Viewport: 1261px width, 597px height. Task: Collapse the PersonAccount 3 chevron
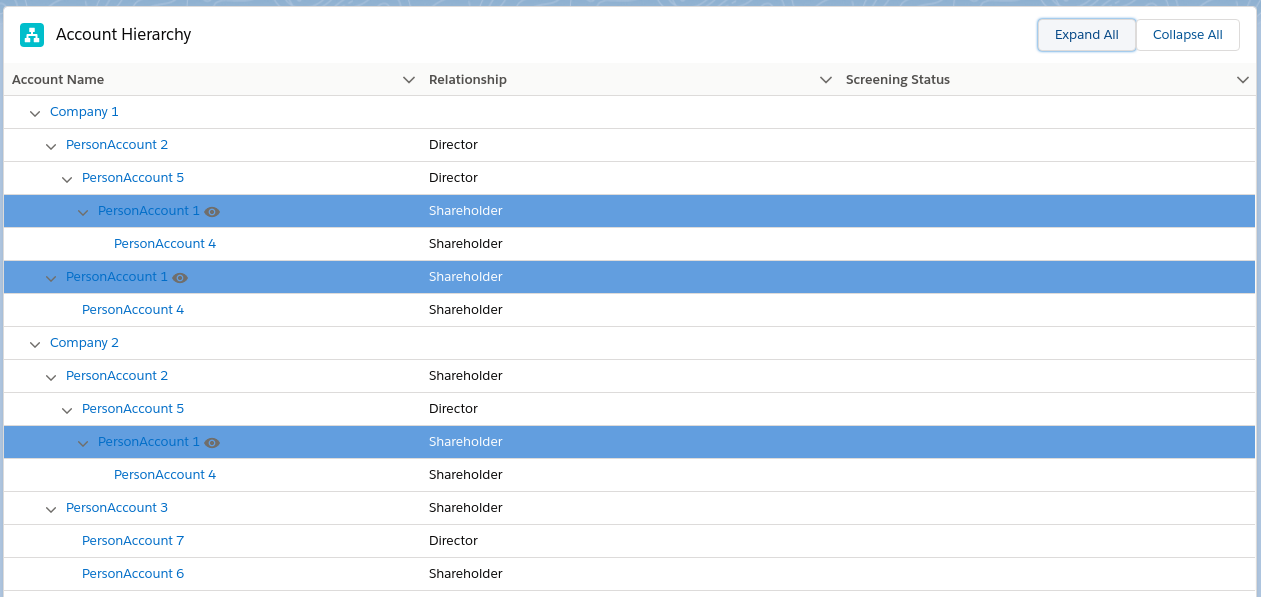tap(51, 509)
